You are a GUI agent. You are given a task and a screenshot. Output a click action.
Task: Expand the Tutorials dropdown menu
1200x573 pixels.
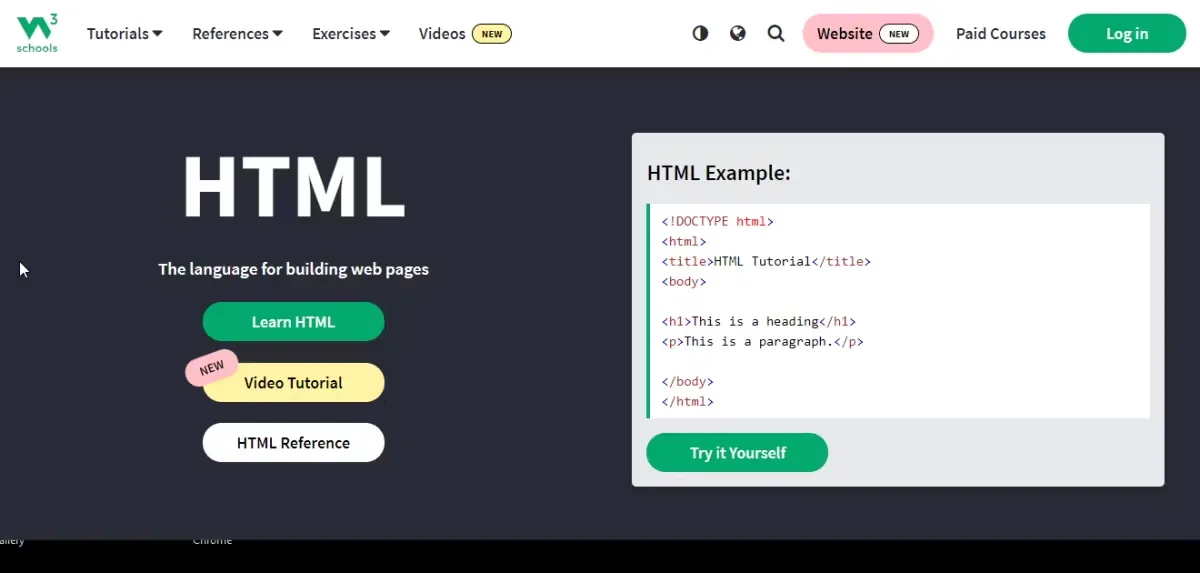tap(124, 33)
